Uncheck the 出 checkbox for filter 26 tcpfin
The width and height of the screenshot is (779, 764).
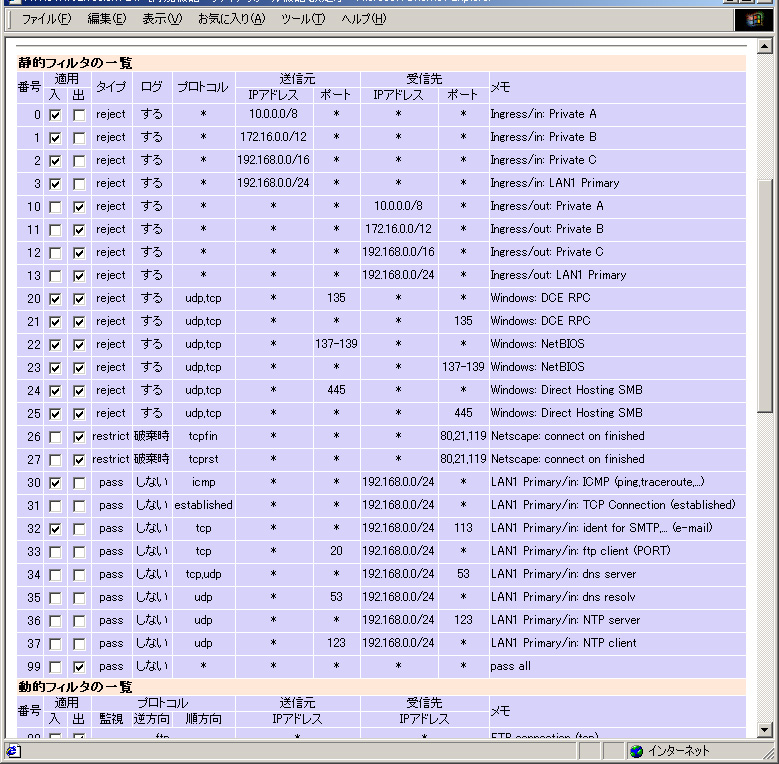click(79, 437)
